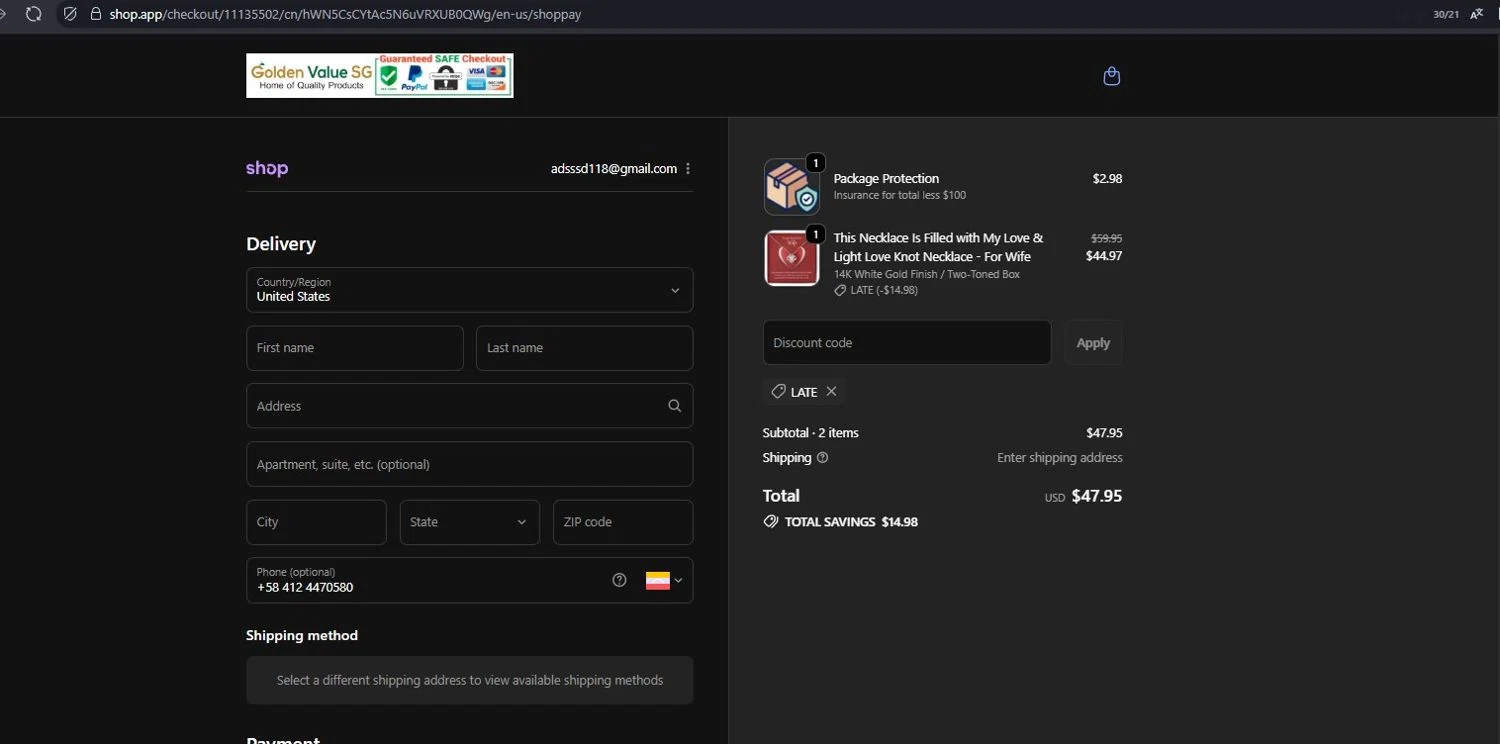1500x744 pixels.
Task: Open the phone number help icon
Action: [619, 580]
